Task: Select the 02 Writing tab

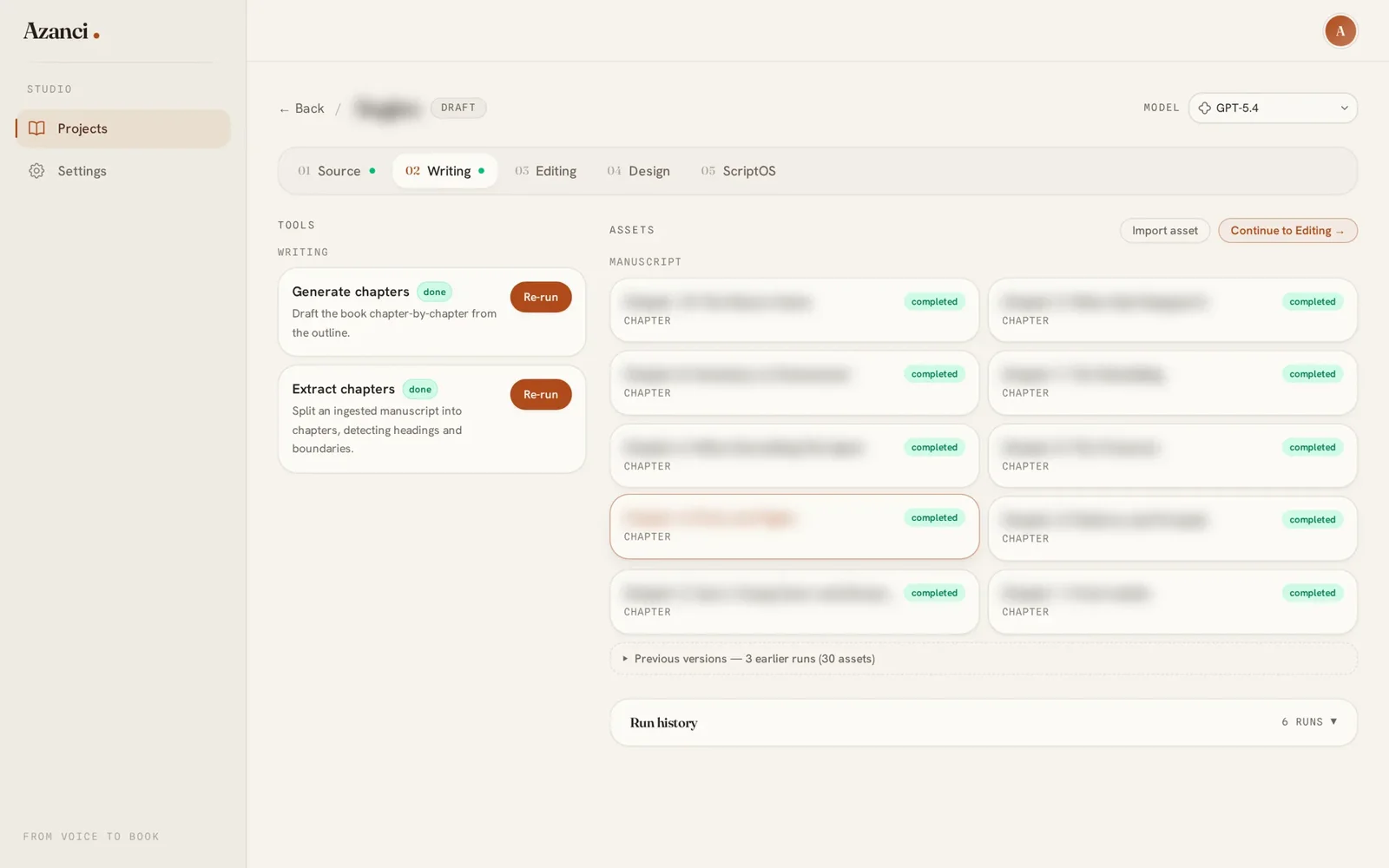Action: tap(444, 171)
